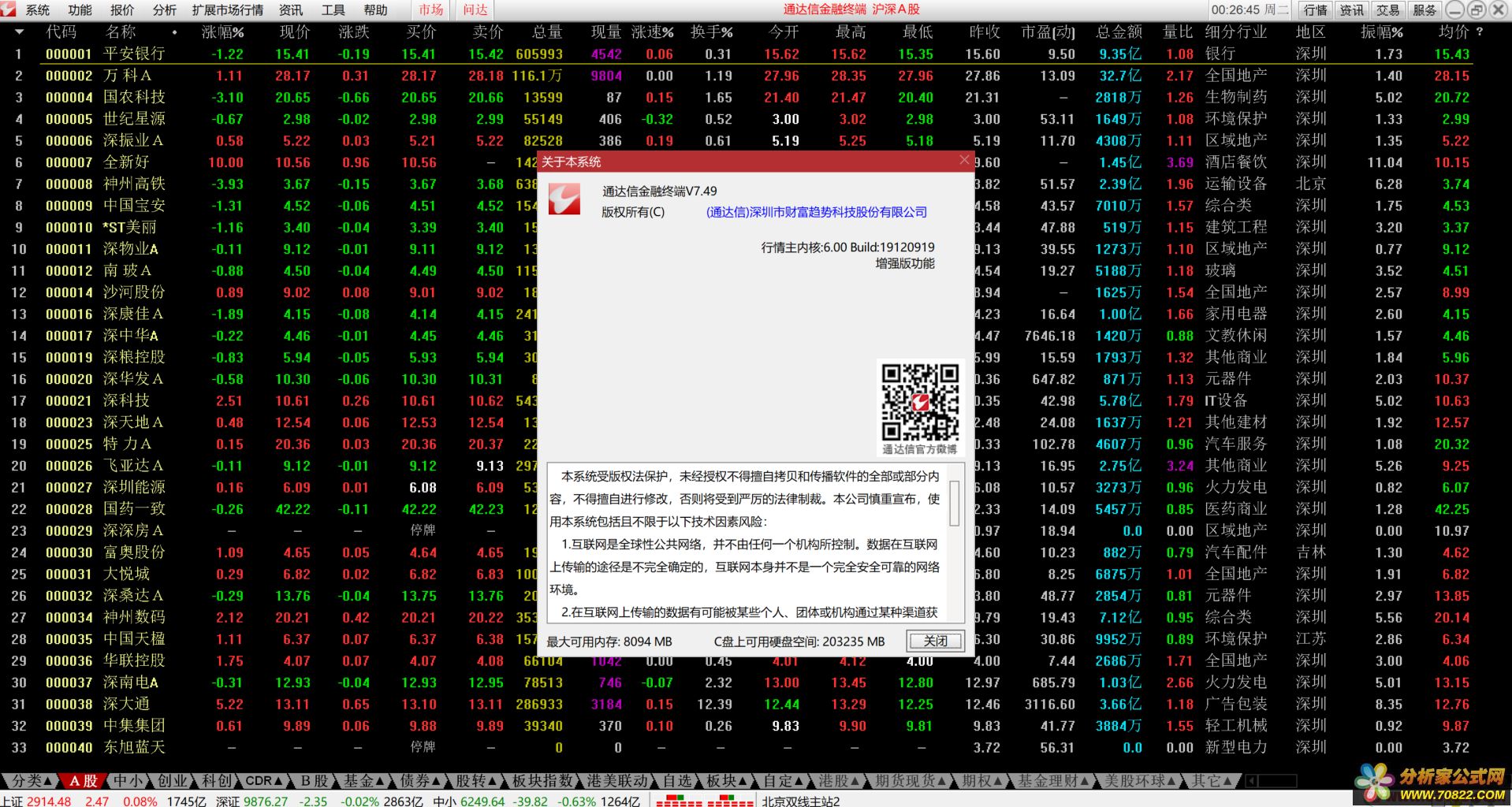
Task: Expand the 板块 dropdown tab at bottom
Action: click(727, 781)
